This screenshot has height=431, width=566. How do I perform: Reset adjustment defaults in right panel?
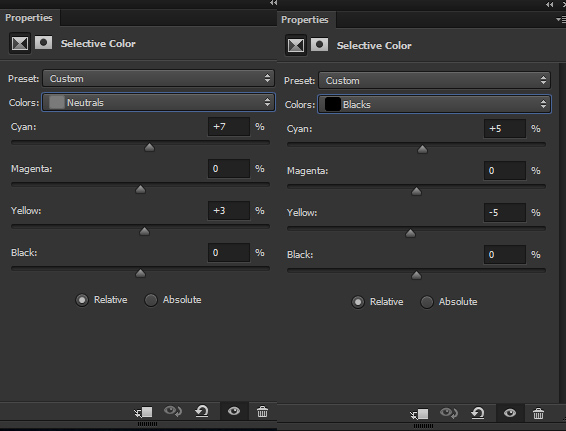pyautogui.click(x=478, y=413)
